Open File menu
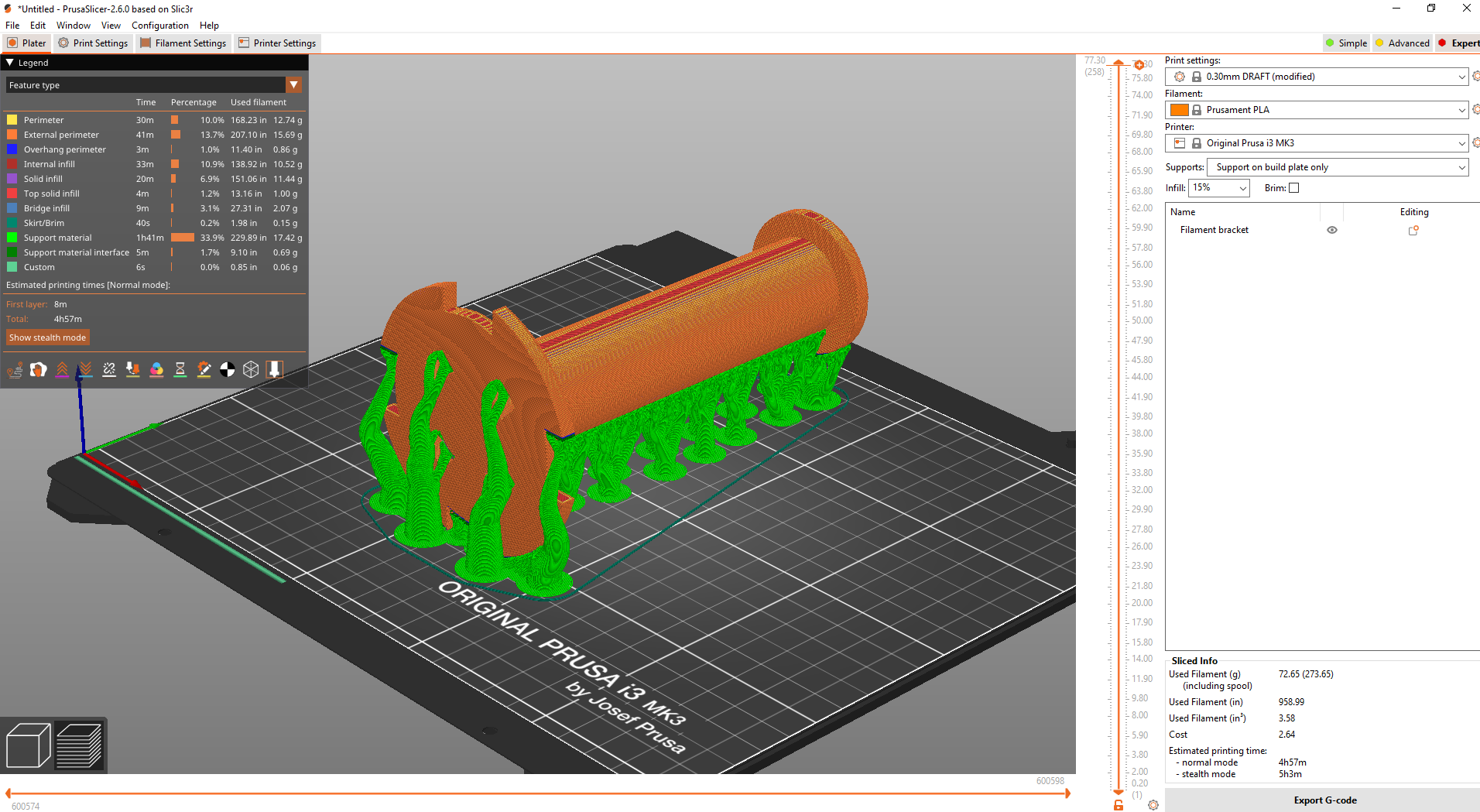This screenshot has height=812, width=1480. [12, 26]
